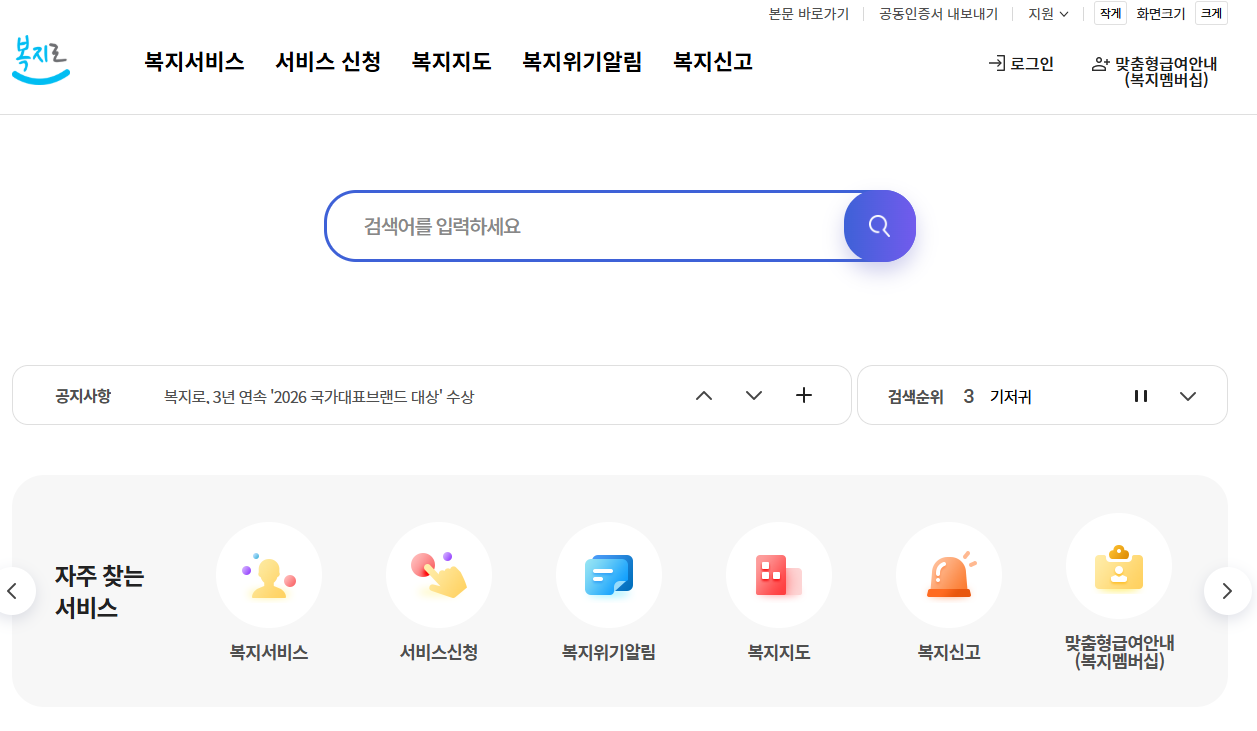Open the 복지신고 siren icon

[949, 575]
